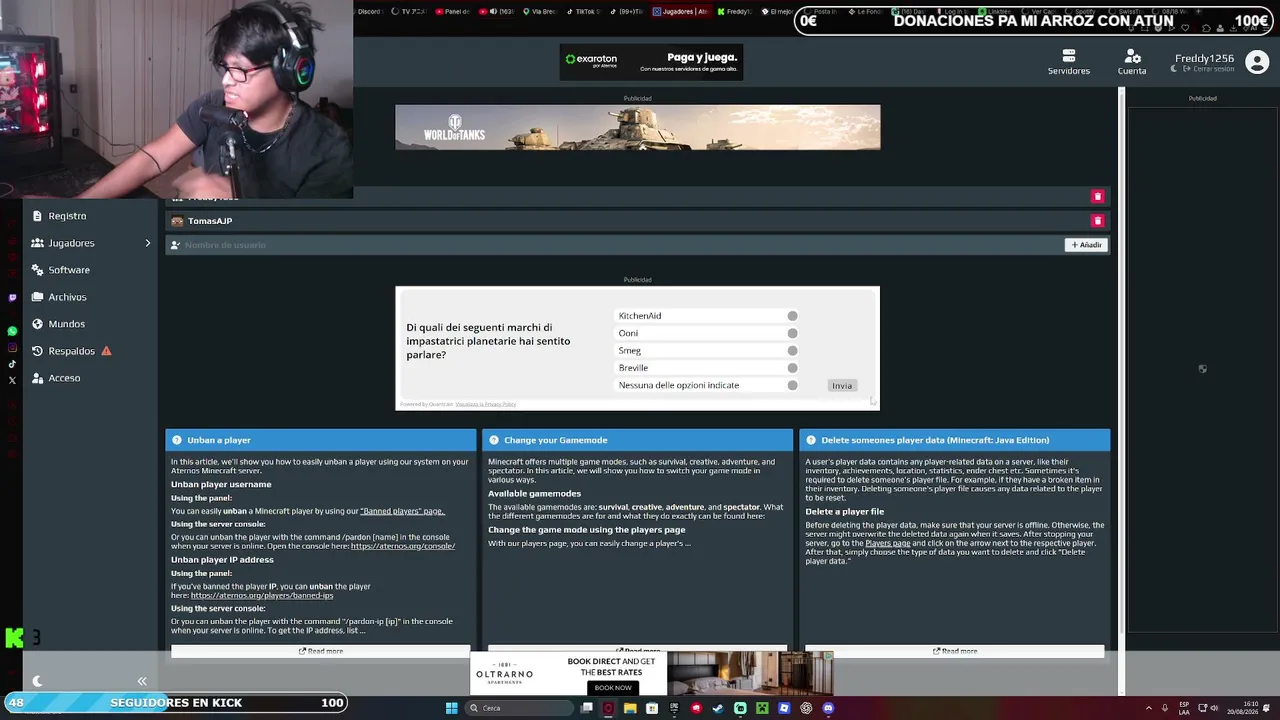
Task: Click the Windows taskbar search box
Action: (517, 708)
